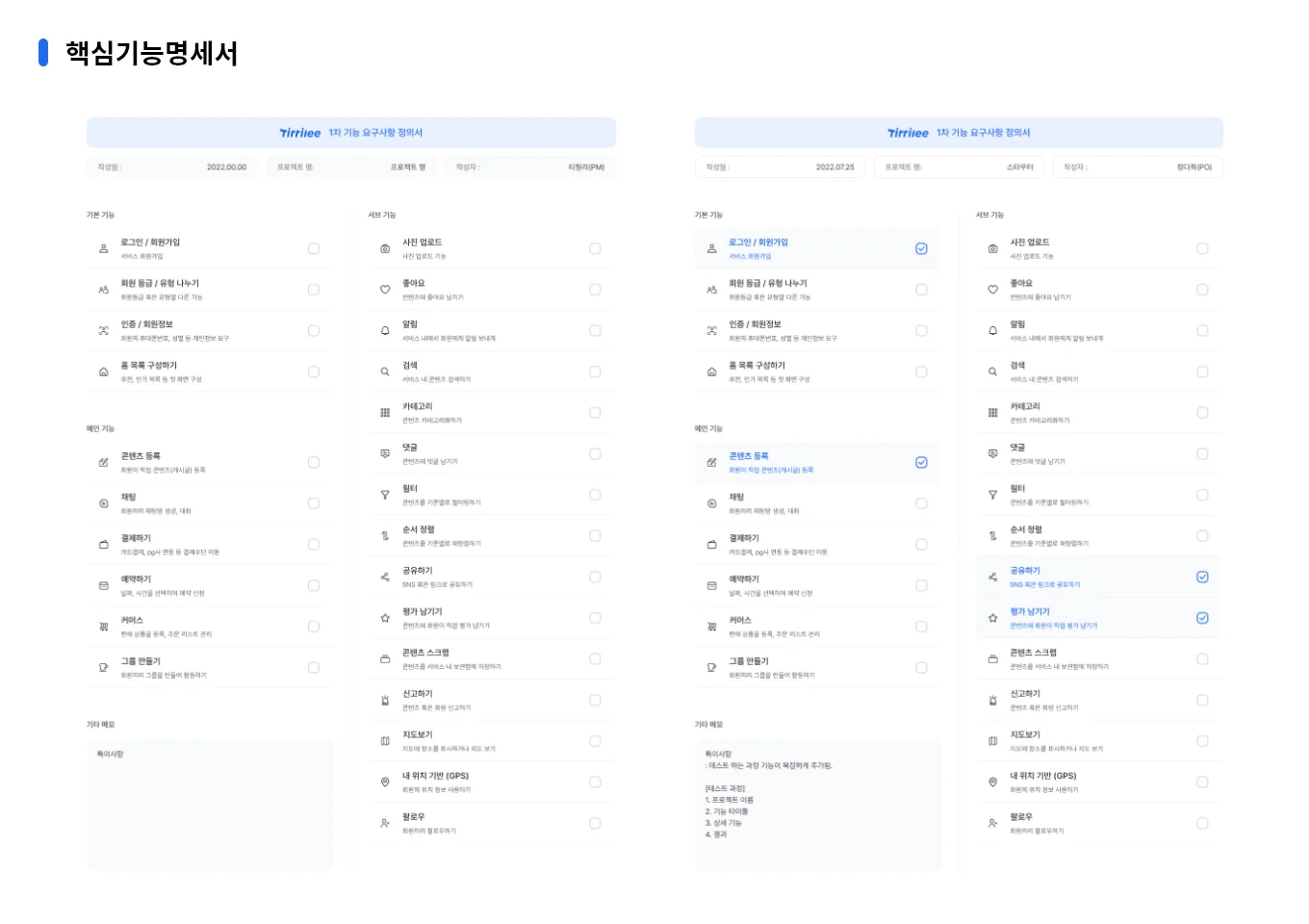Check 신고하기 in the blank 2022.00.00 form
This screenshot has height=924, width=1309.
pyautogui.click(x=595, y=700)
